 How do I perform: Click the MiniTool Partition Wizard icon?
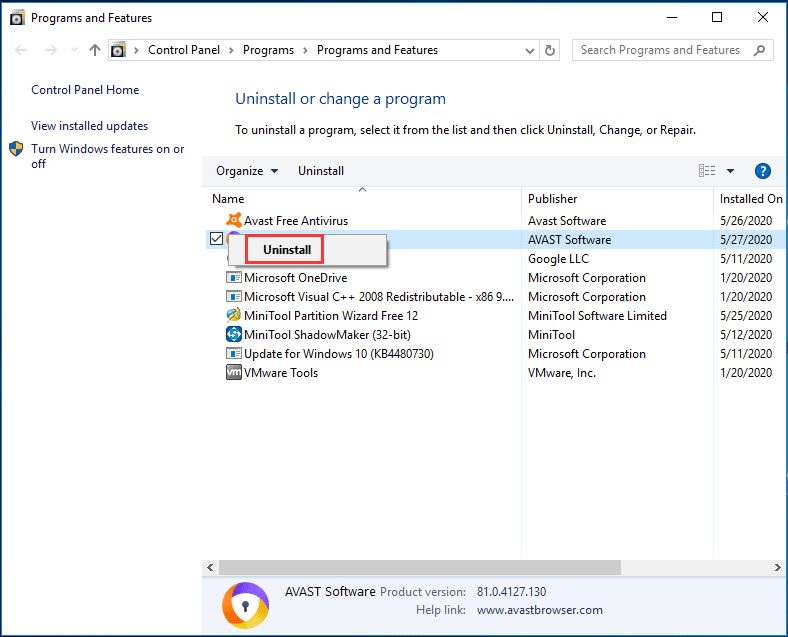pyautogui.click(x=234, y=315)
